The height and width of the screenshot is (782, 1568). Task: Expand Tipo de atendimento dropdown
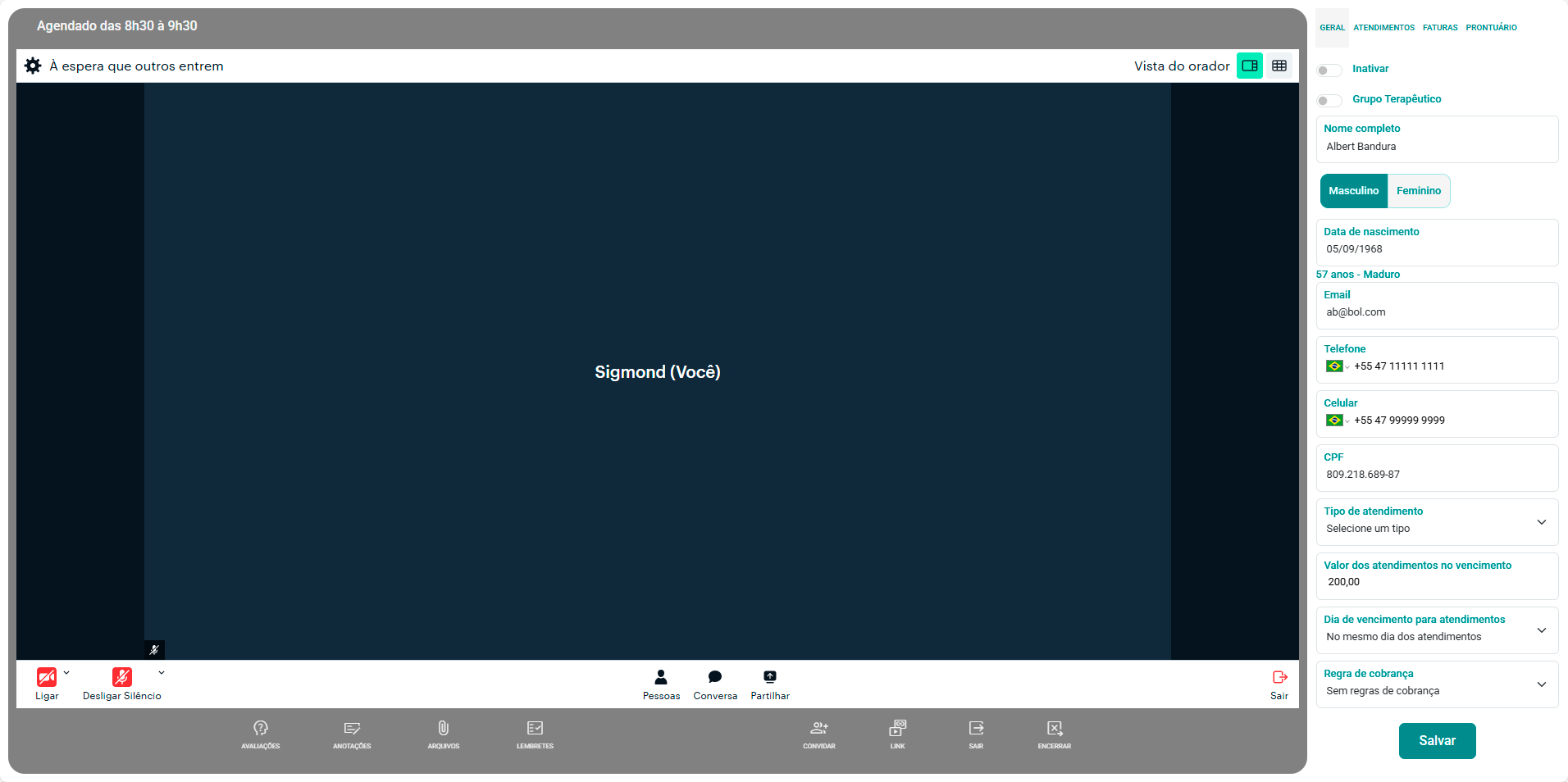click(x=1541, y=522)
